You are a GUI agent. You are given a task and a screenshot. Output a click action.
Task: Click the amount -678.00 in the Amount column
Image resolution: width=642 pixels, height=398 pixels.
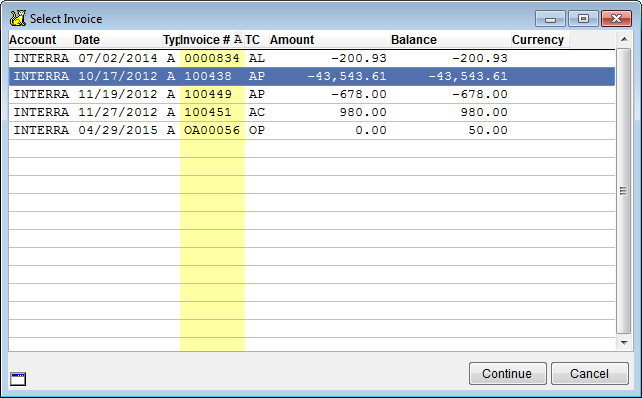click(x=359, y=94)
